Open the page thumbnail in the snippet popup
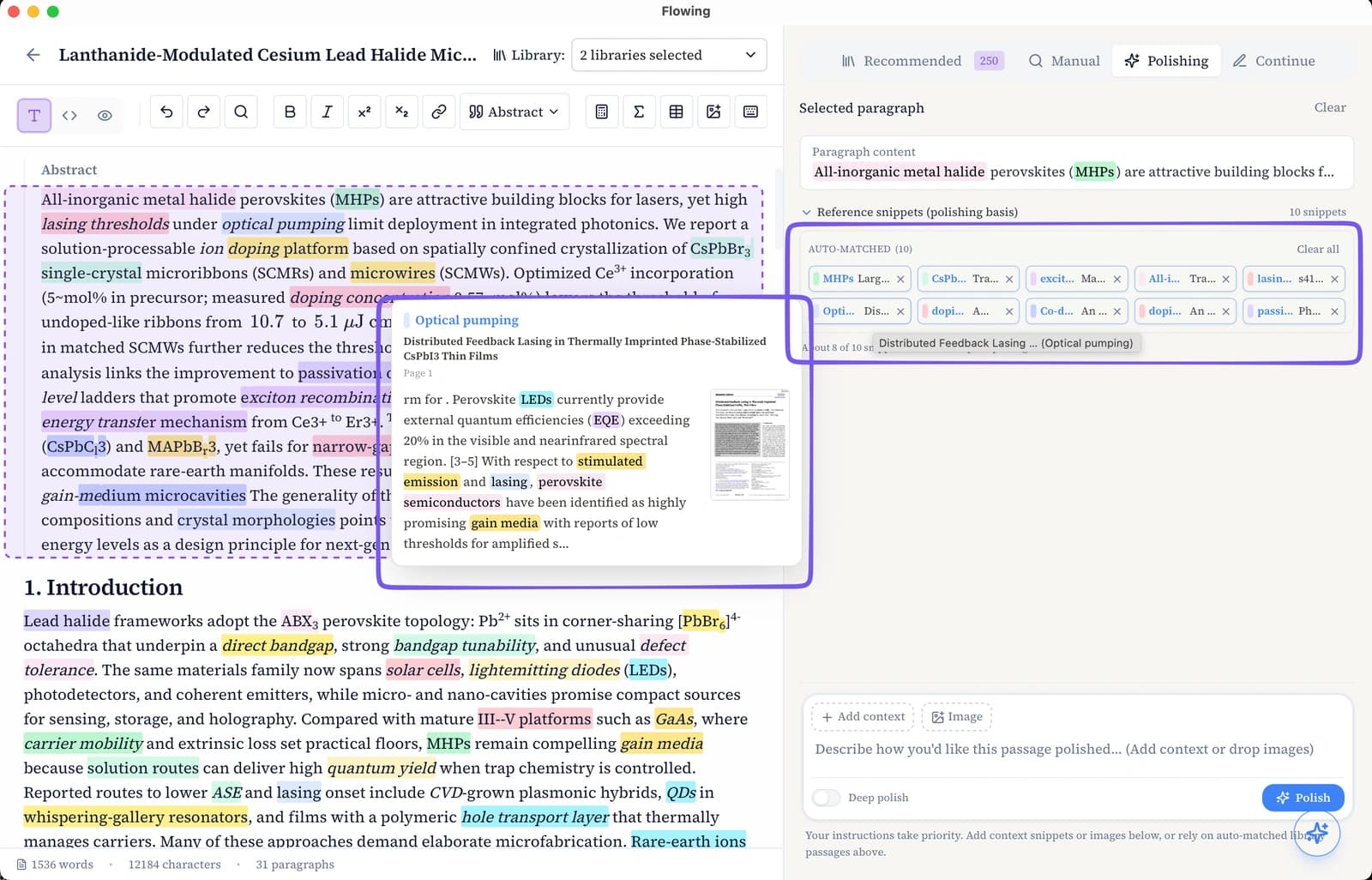 pos(749,445)
